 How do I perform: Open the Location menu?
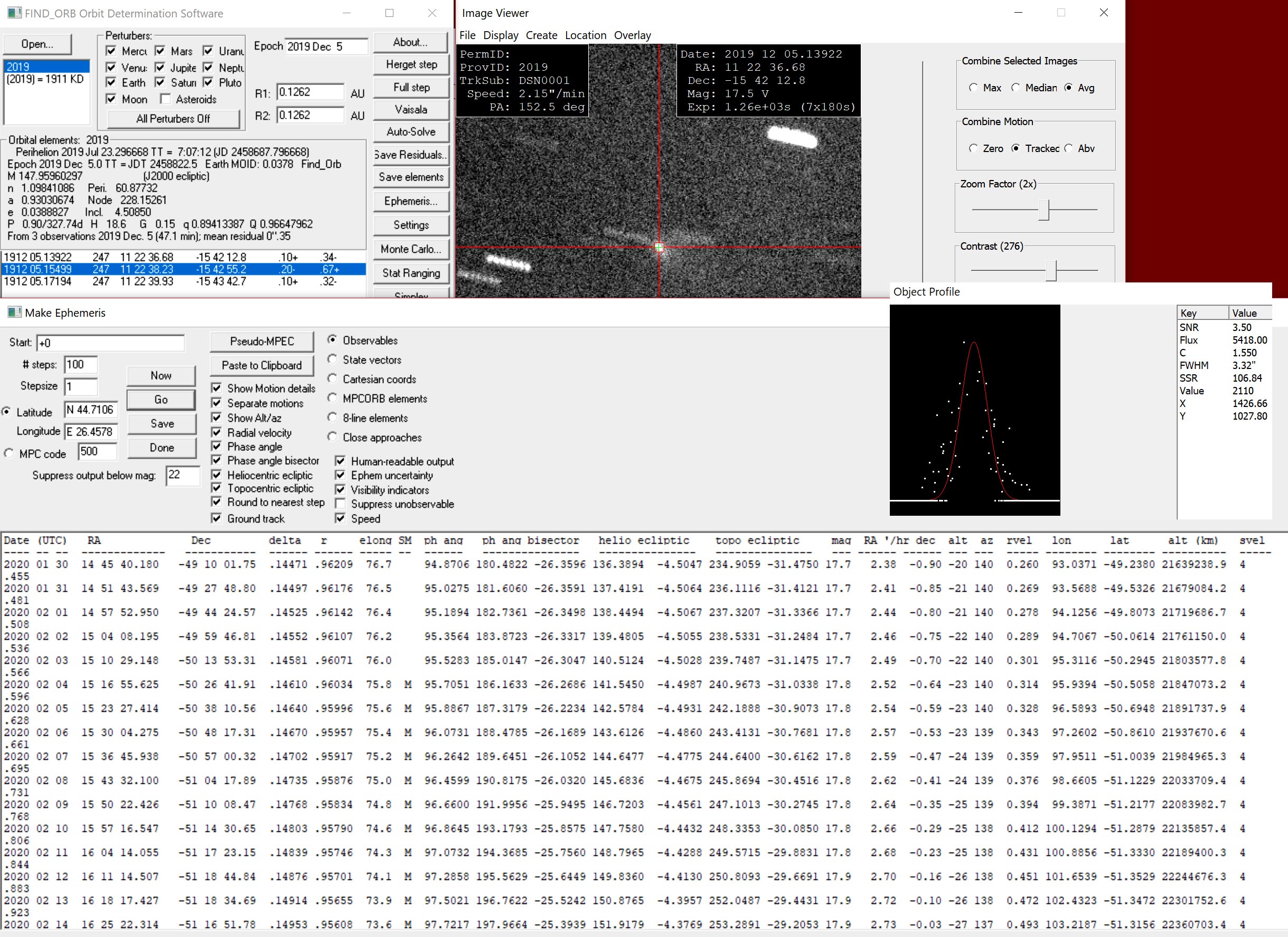tap(586, 35)
